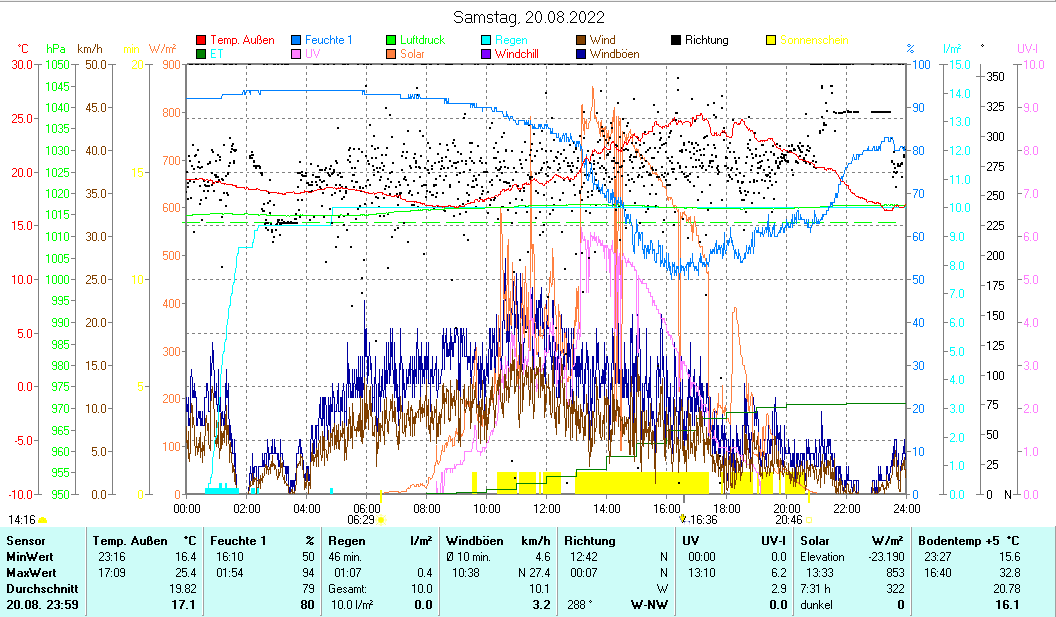Click the cyan Regen legend square

[x=486, y=40]
